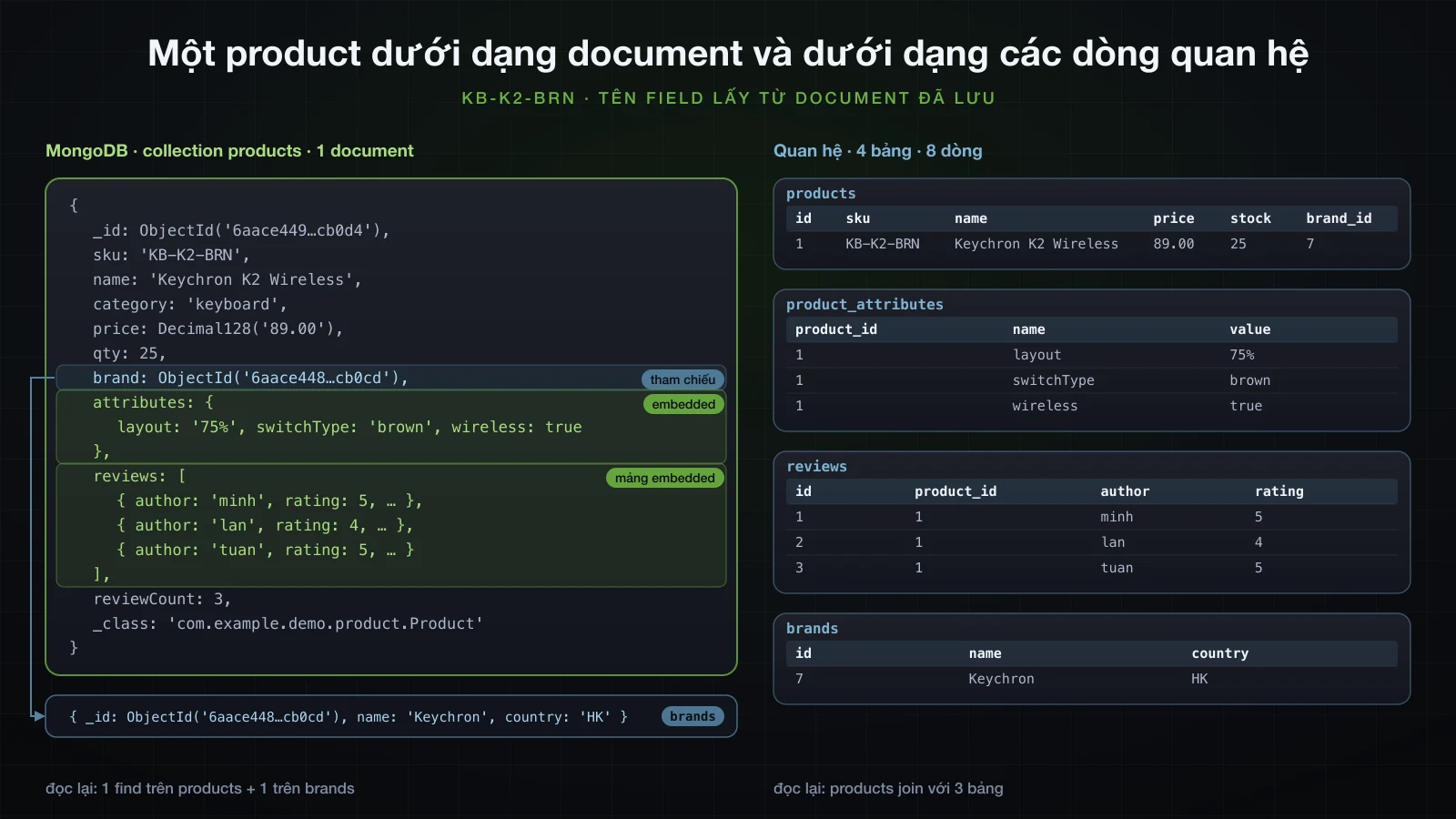This screenshot has width=1456, height=819.
Task: Click the qty: 25 line
Action: point(129,353)
